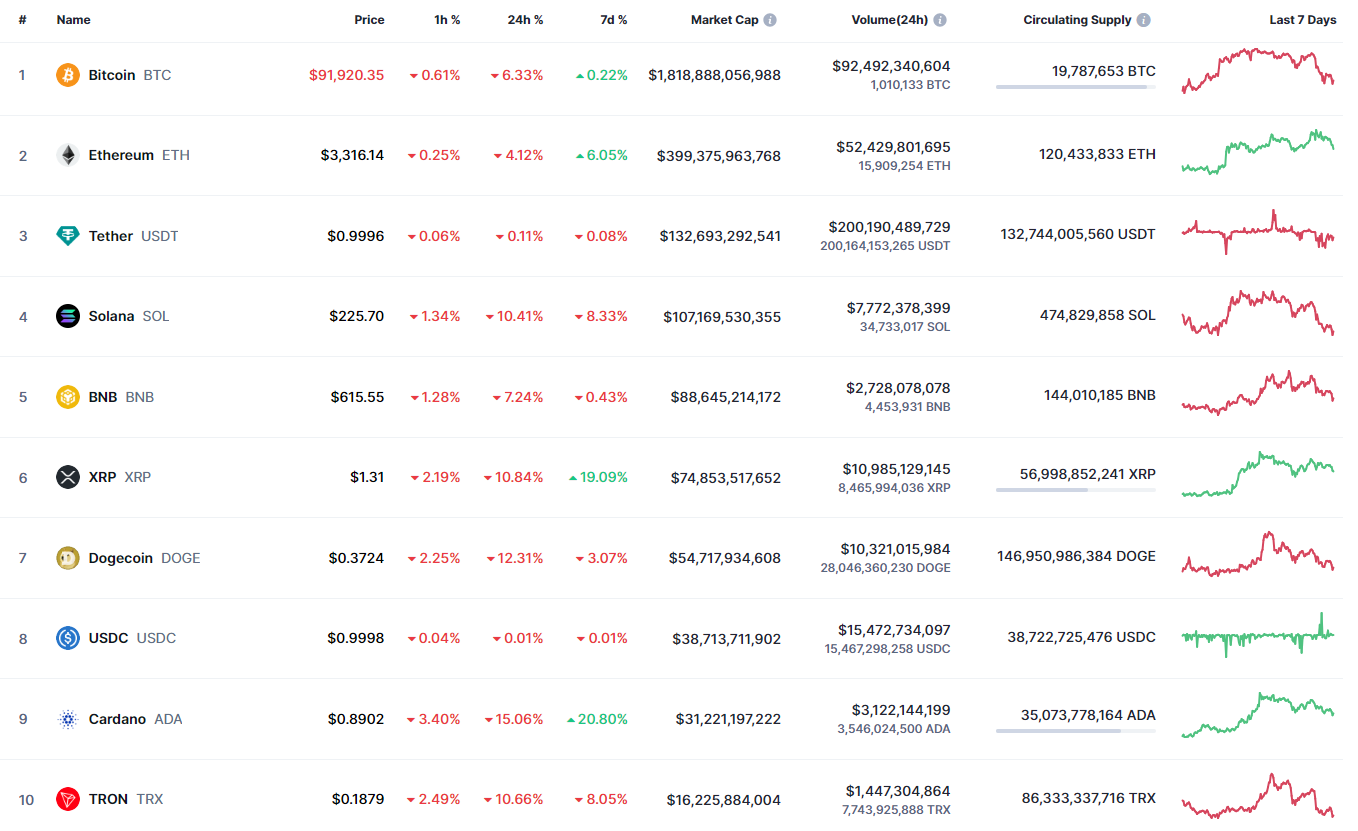
Task: Click the TRON logo icon
Action: pyautogui.click(x=68, y=799)
